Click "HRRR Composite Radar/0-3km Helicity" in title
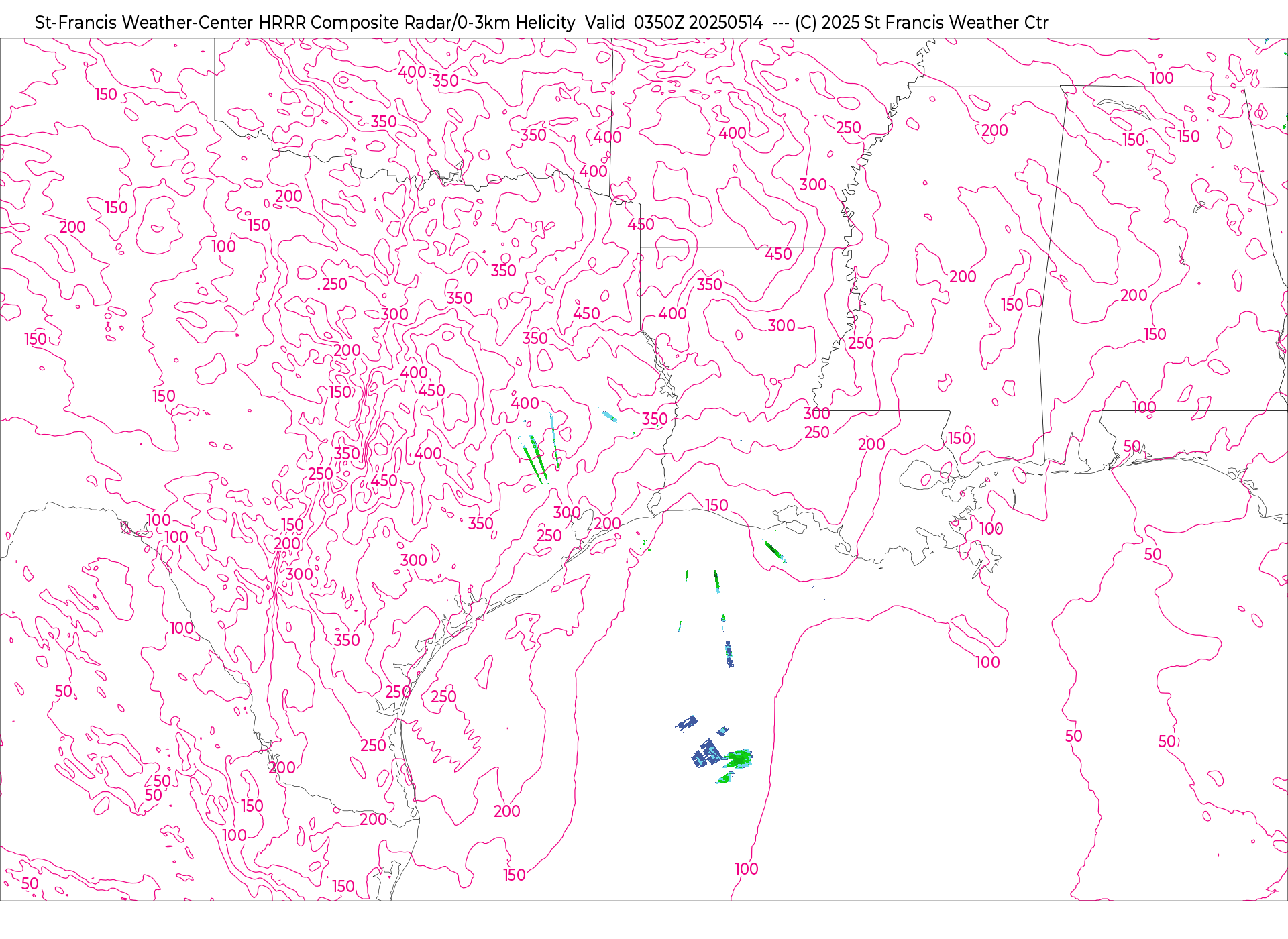The height and width of the screenshot is (939, 1288). tap(417, 23)
